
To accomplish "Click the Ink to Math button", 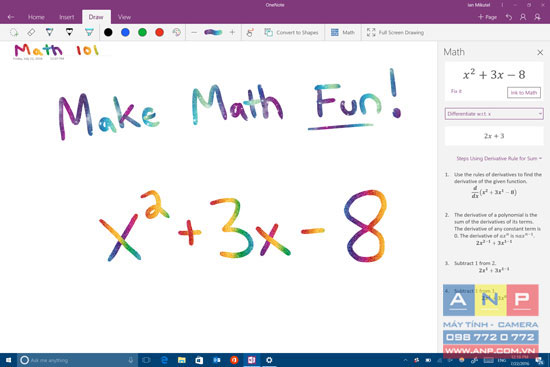I will coord(524,93).
